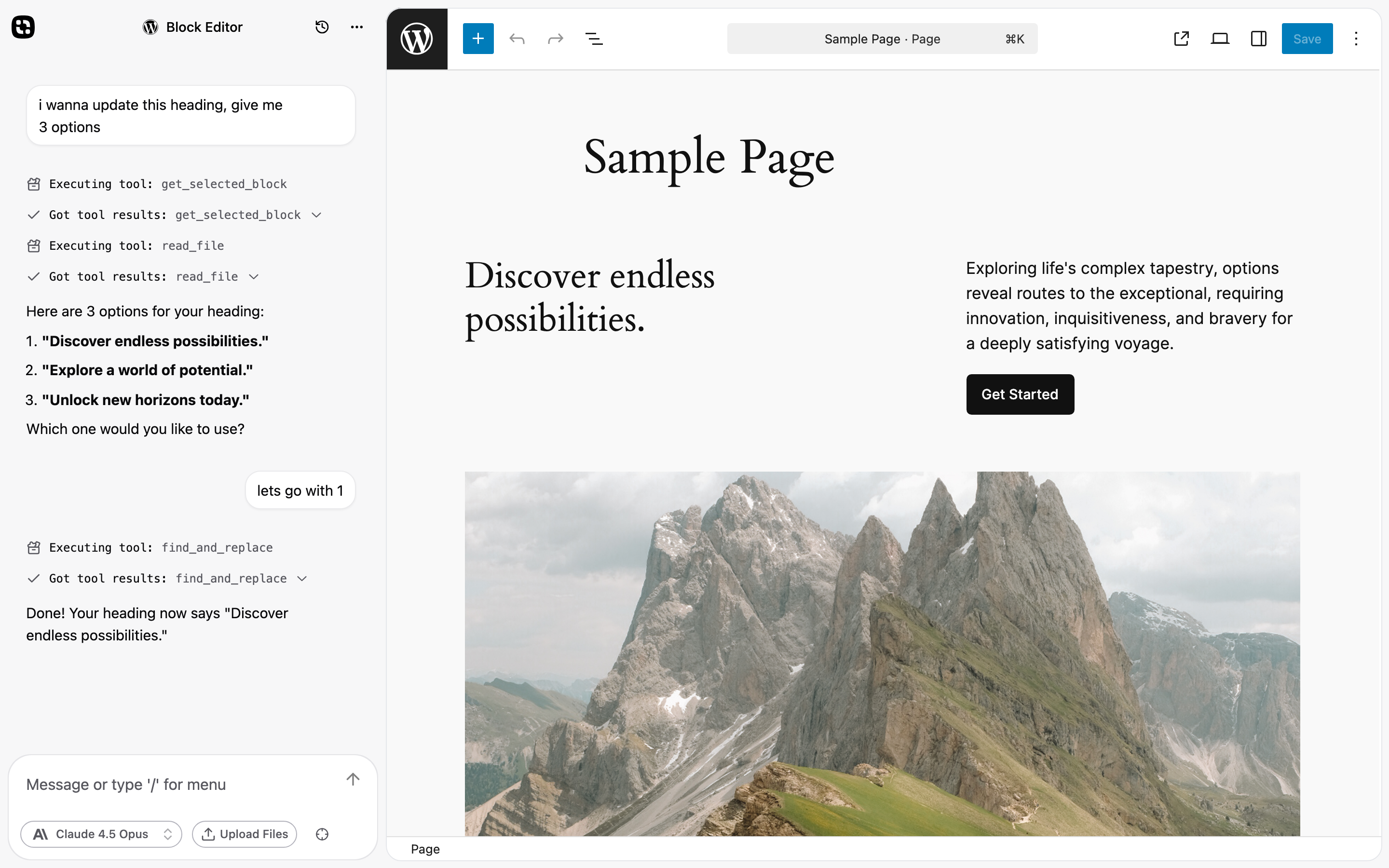Click the Upload Files button
The height and width of the screenshot is (868, 1389).
pos(245,834)
